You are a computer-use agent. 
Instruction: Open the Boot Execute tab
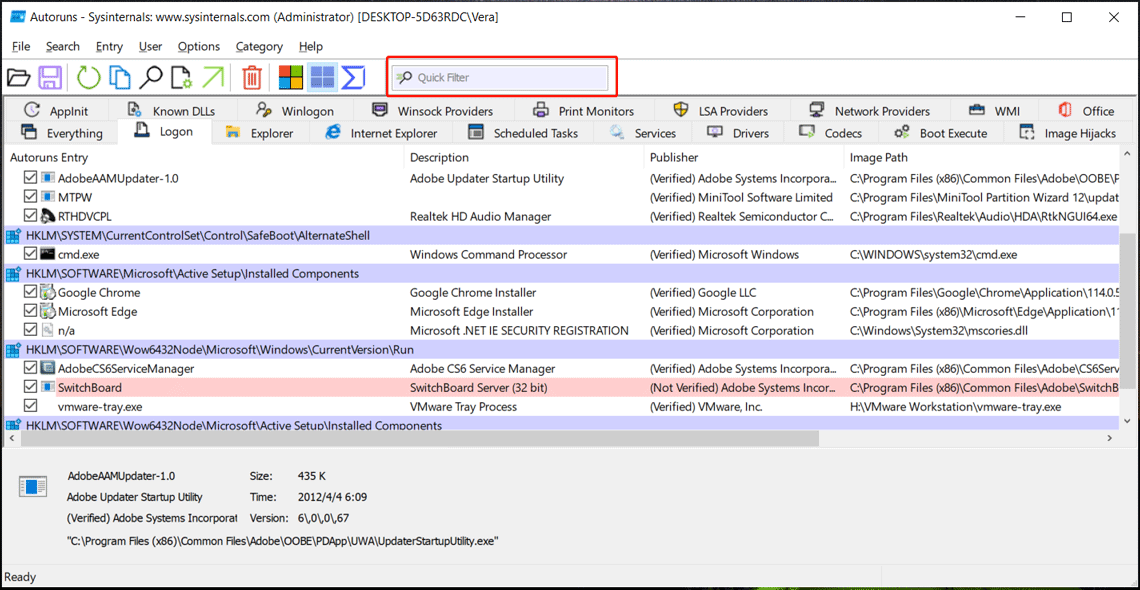(x=941, y=133)
